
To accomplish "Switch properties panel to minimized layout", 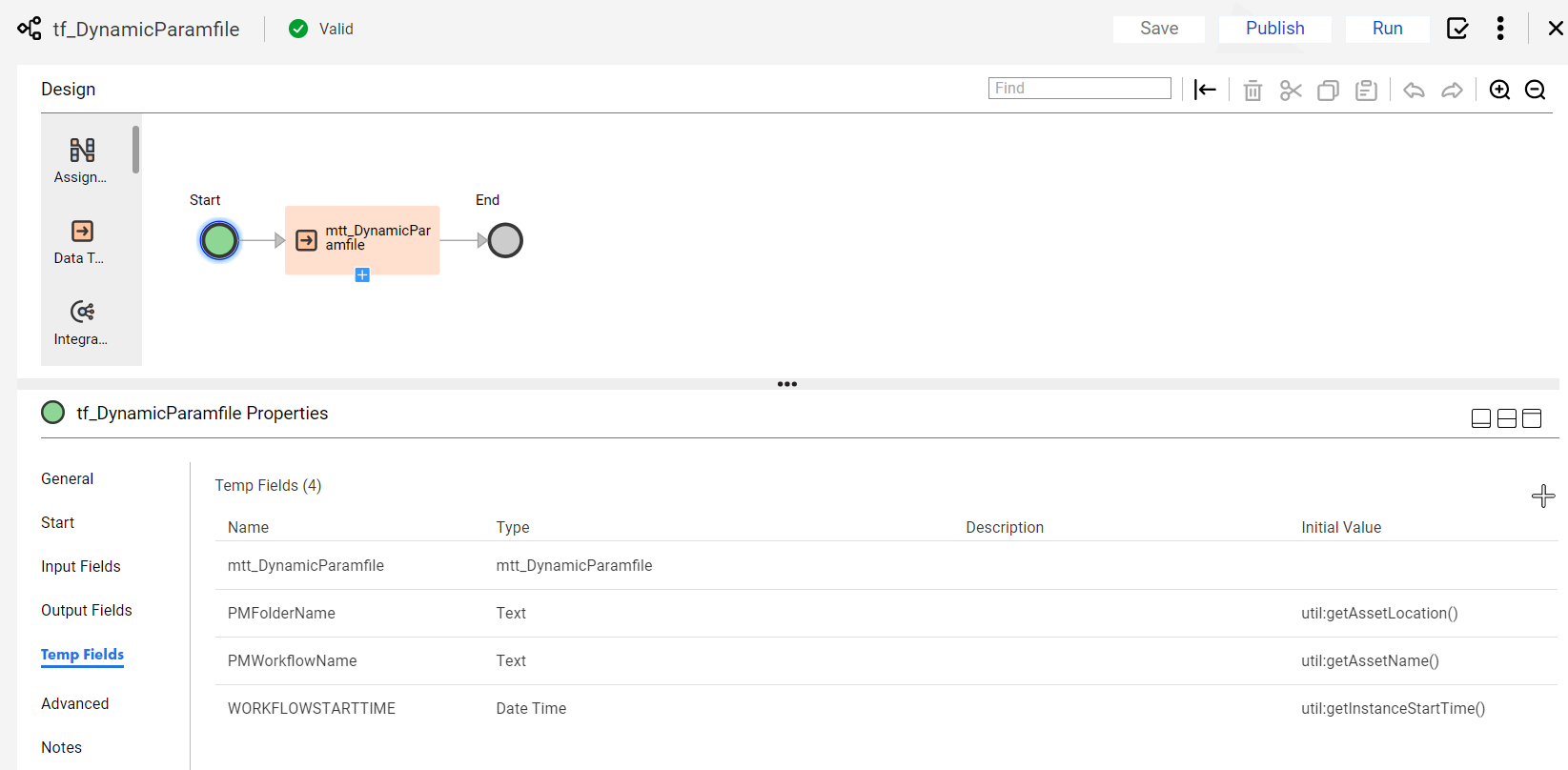I will [x=1481, y=418].
